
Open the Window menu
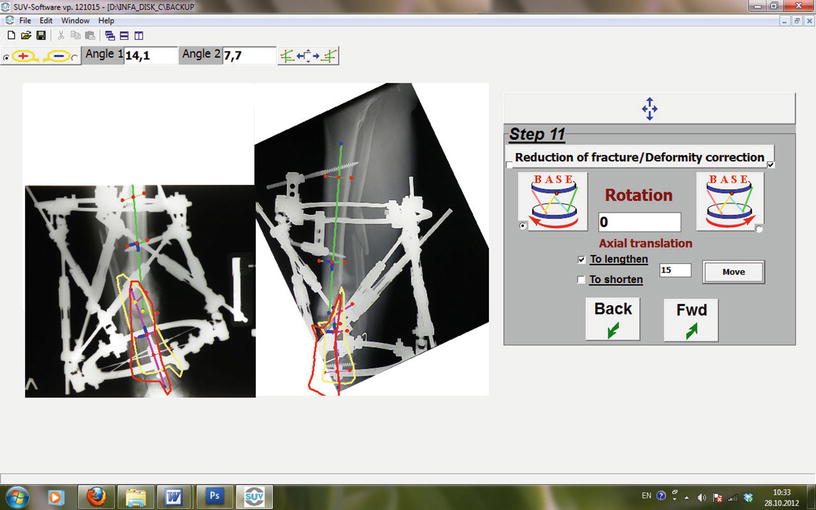[75, 20]
